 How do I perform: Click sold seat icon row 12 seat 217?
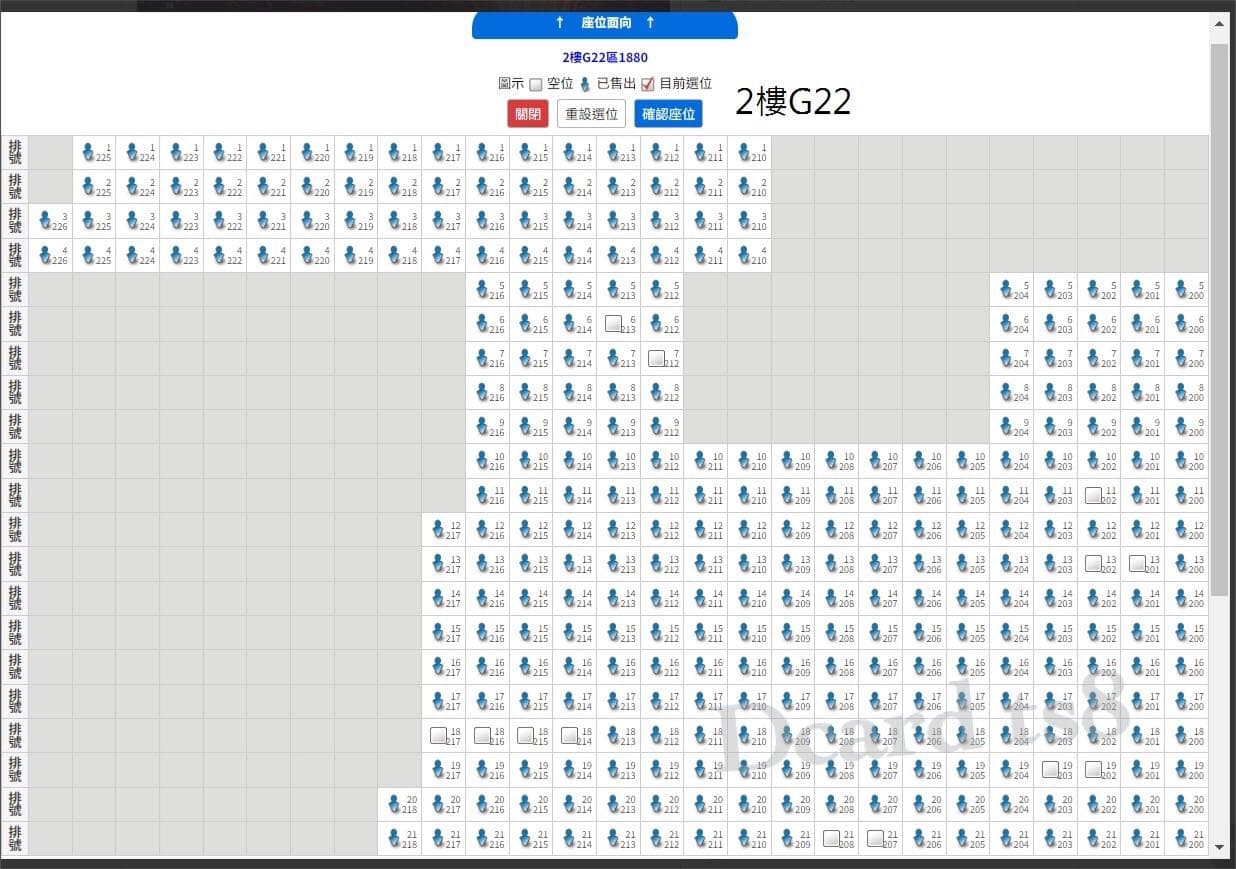coord(439,529)
